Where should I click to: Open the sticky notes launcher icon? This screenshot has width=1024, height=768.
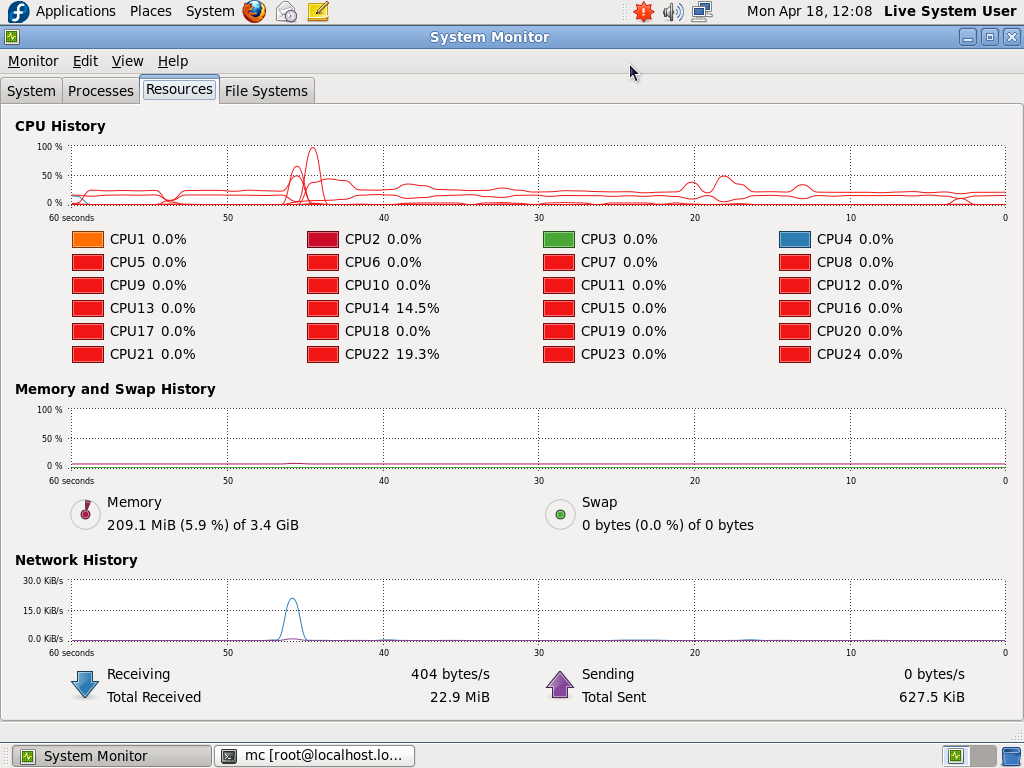tap(317, 12)
